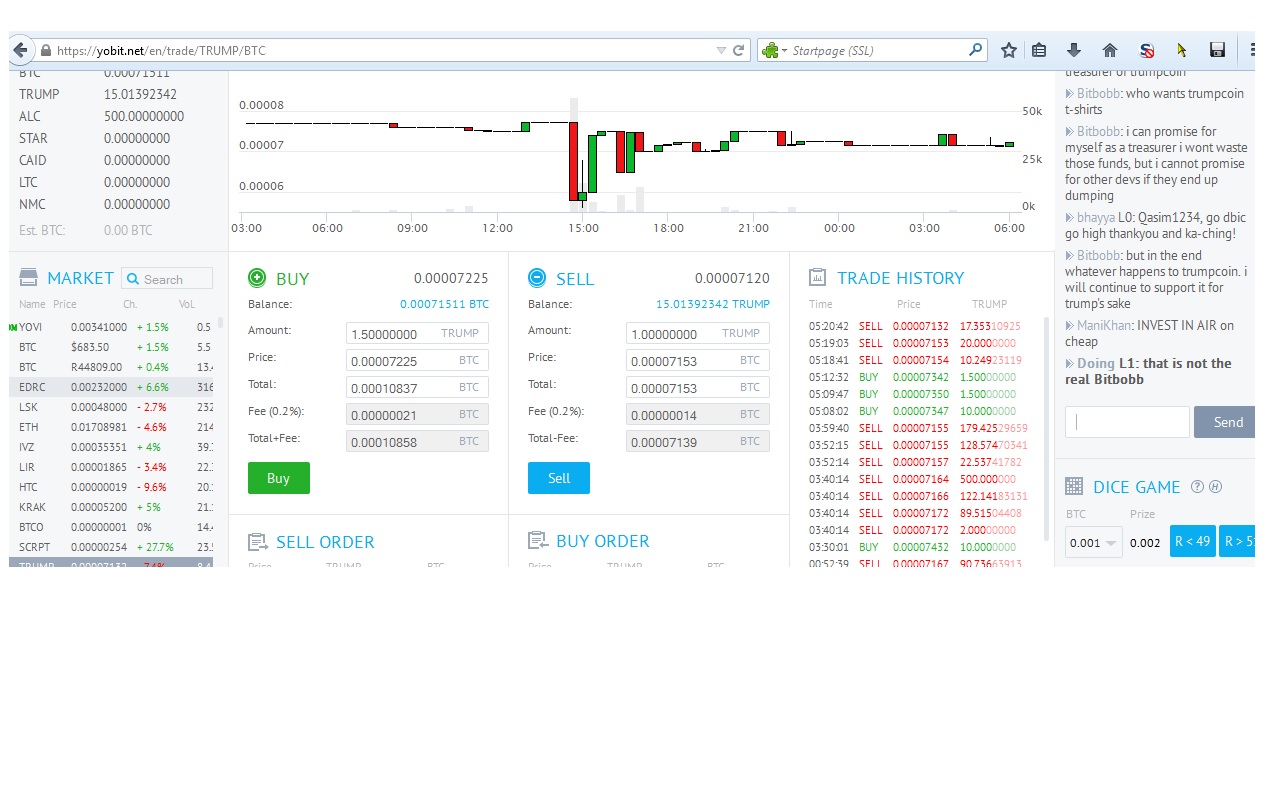The width and height of the screenshot is (1280, 800).
Task: Open the URL history dropdown arrow
Action: [722, 50]
